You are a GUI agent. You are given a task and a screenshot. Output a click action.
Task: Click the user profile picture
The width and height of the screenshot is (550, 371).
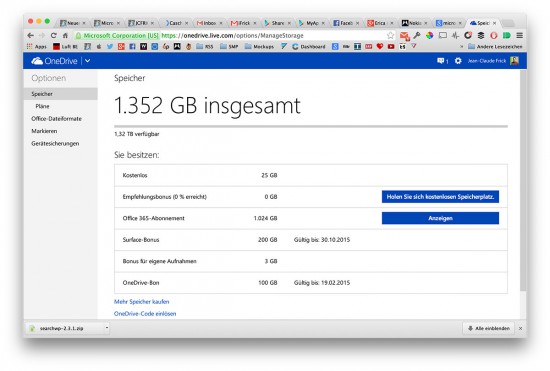tap(515, 61)
